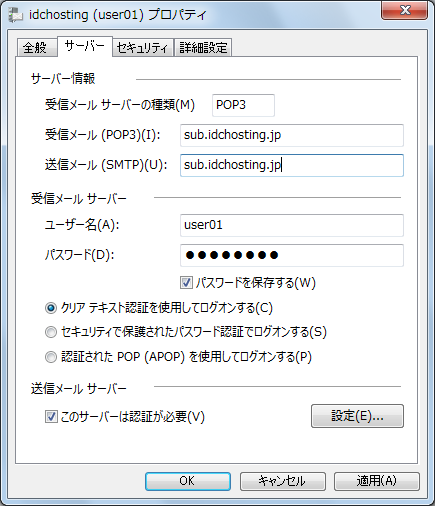
Task: Click the キャンセル button
Action: point(283,481)
